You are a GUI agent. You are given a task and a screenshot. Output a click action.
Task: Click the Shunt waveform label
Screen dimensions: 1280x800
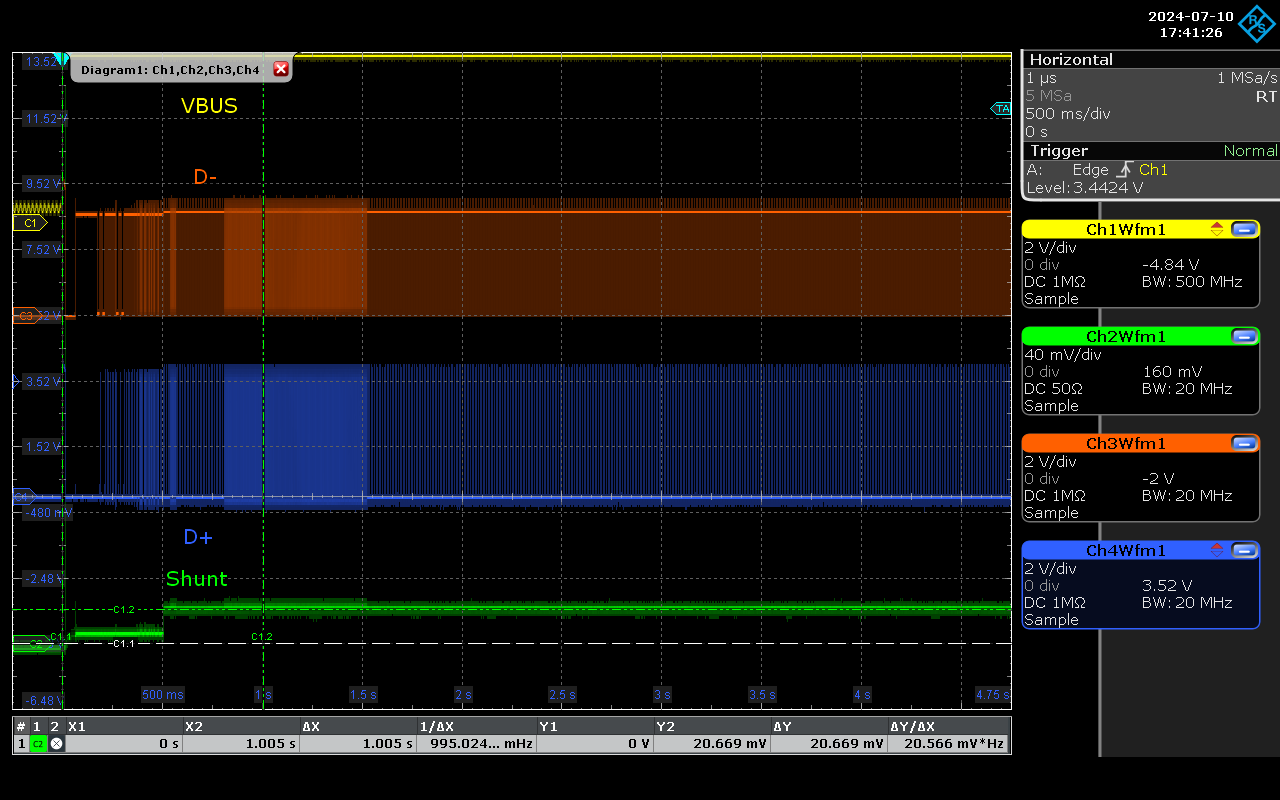pyautogui.click(x=197, y=578)
